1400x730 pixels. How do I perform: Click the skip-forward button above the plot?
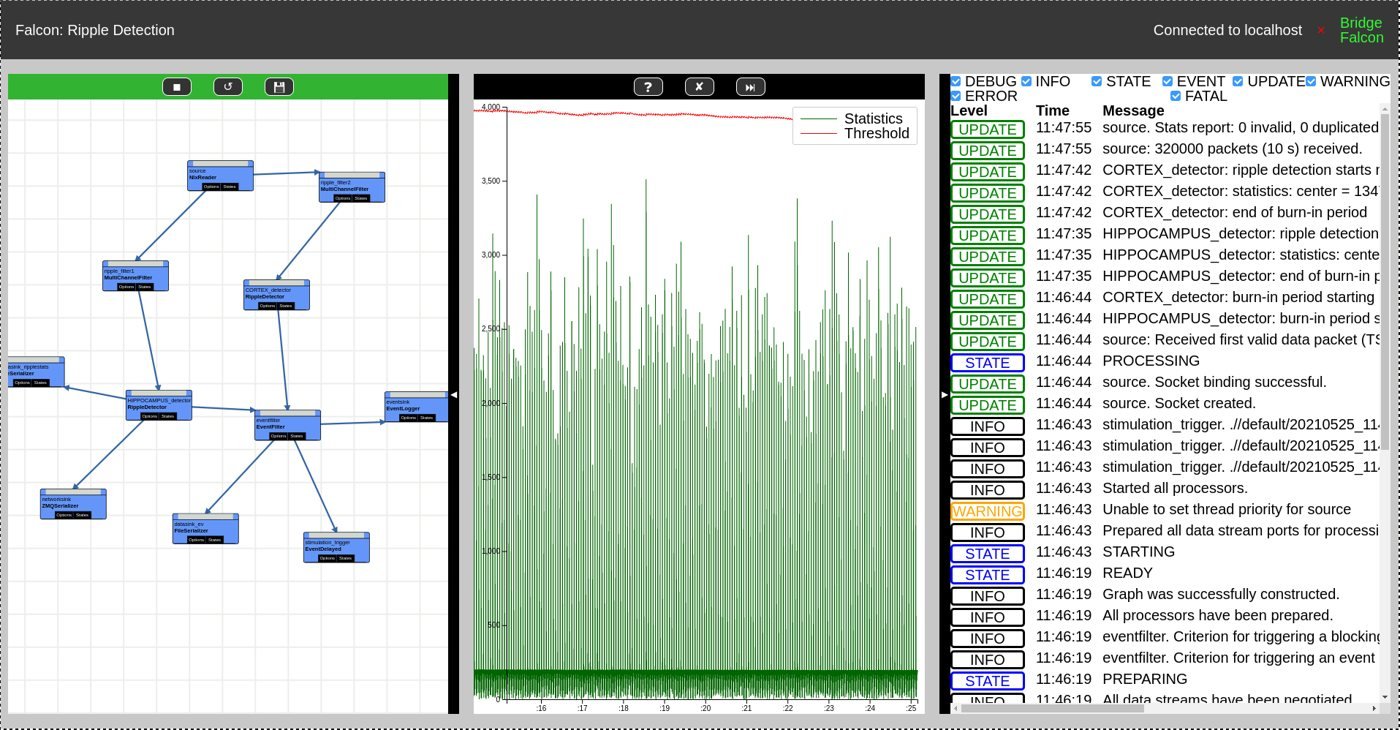tap(750, 87)
